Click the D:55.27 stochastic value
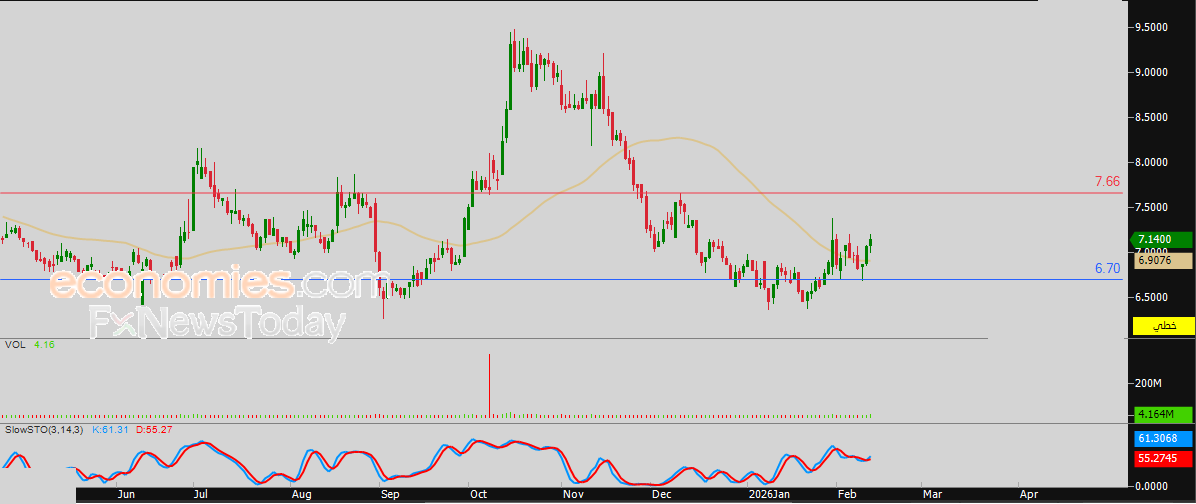This screenshot has height=504, width=1196. (x=155, y=429)
